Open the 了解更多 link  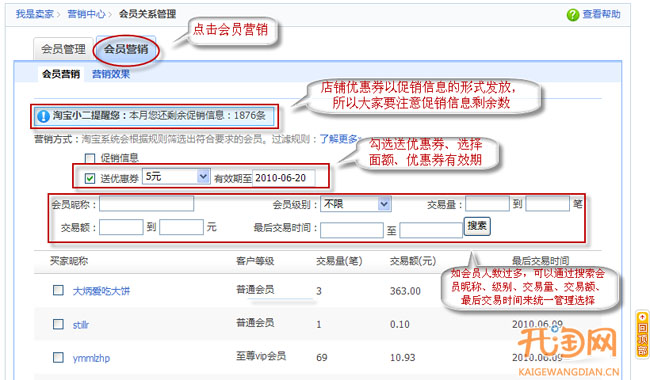coord(338,139)
